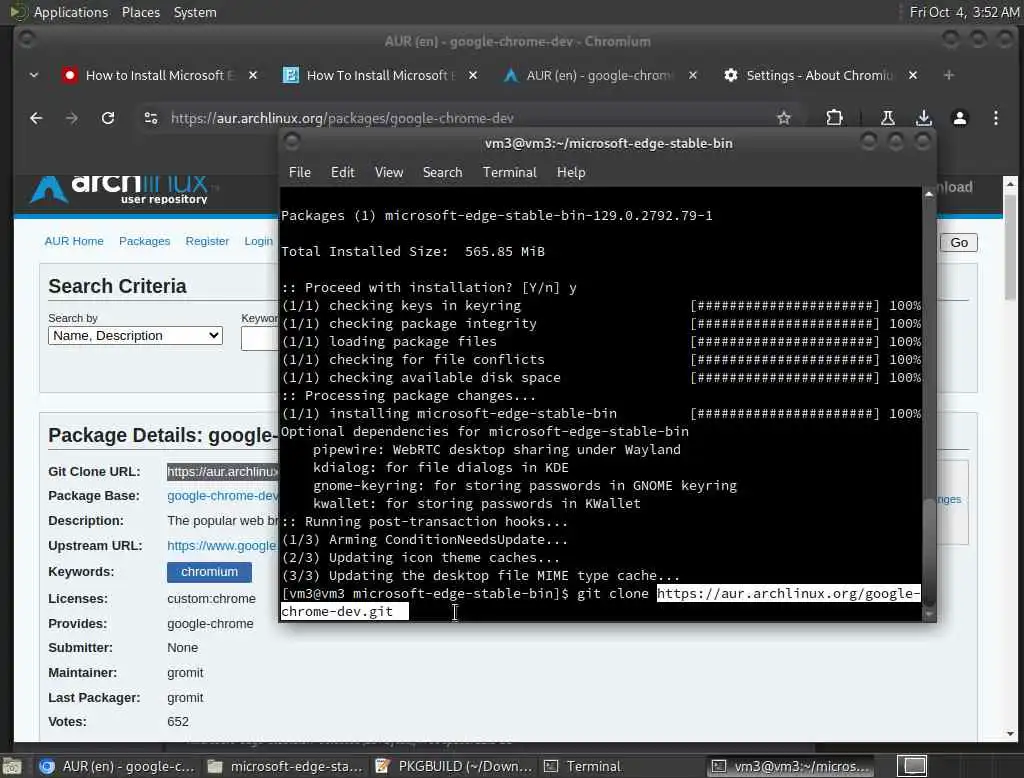Close the first How to Install Microsoft tab
This screenshot has height=778, width=1024.
point(253,76)
